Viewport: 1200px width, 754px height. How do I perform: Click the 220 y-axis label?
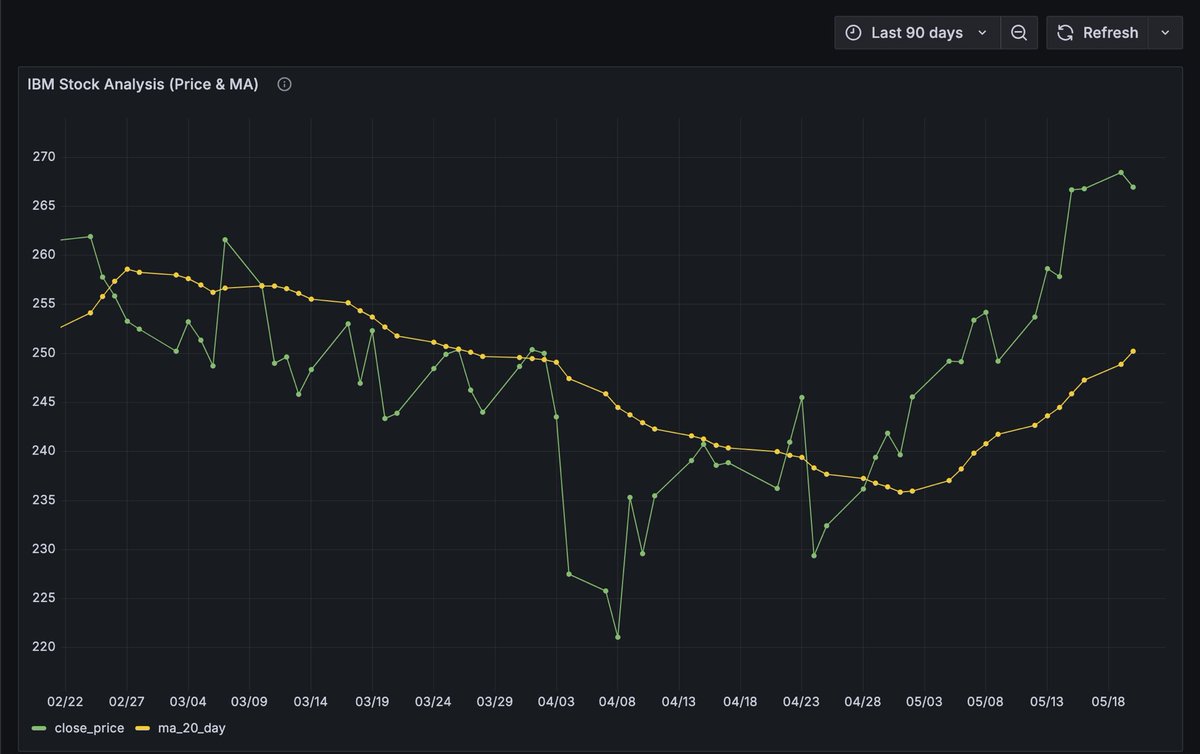click(44, 647)
